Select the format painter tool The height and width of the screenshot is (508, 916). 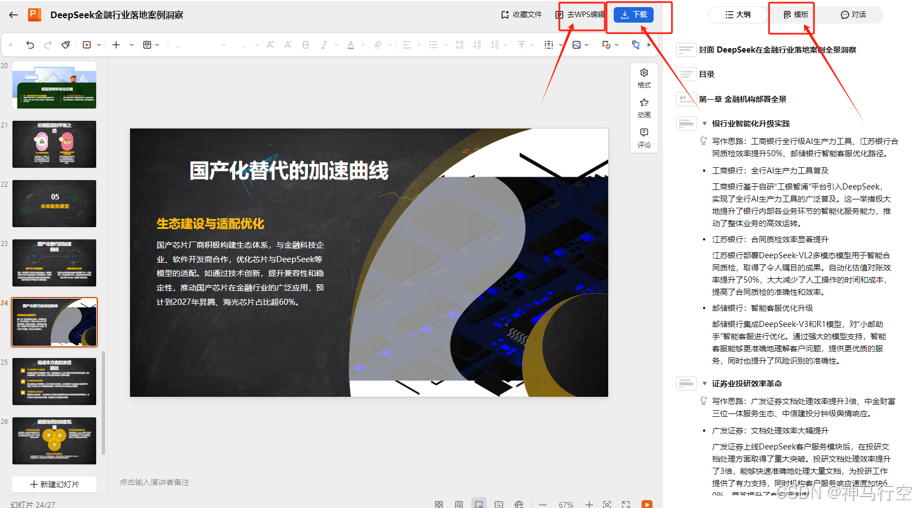pyautogui.click(x=66, y=45)
